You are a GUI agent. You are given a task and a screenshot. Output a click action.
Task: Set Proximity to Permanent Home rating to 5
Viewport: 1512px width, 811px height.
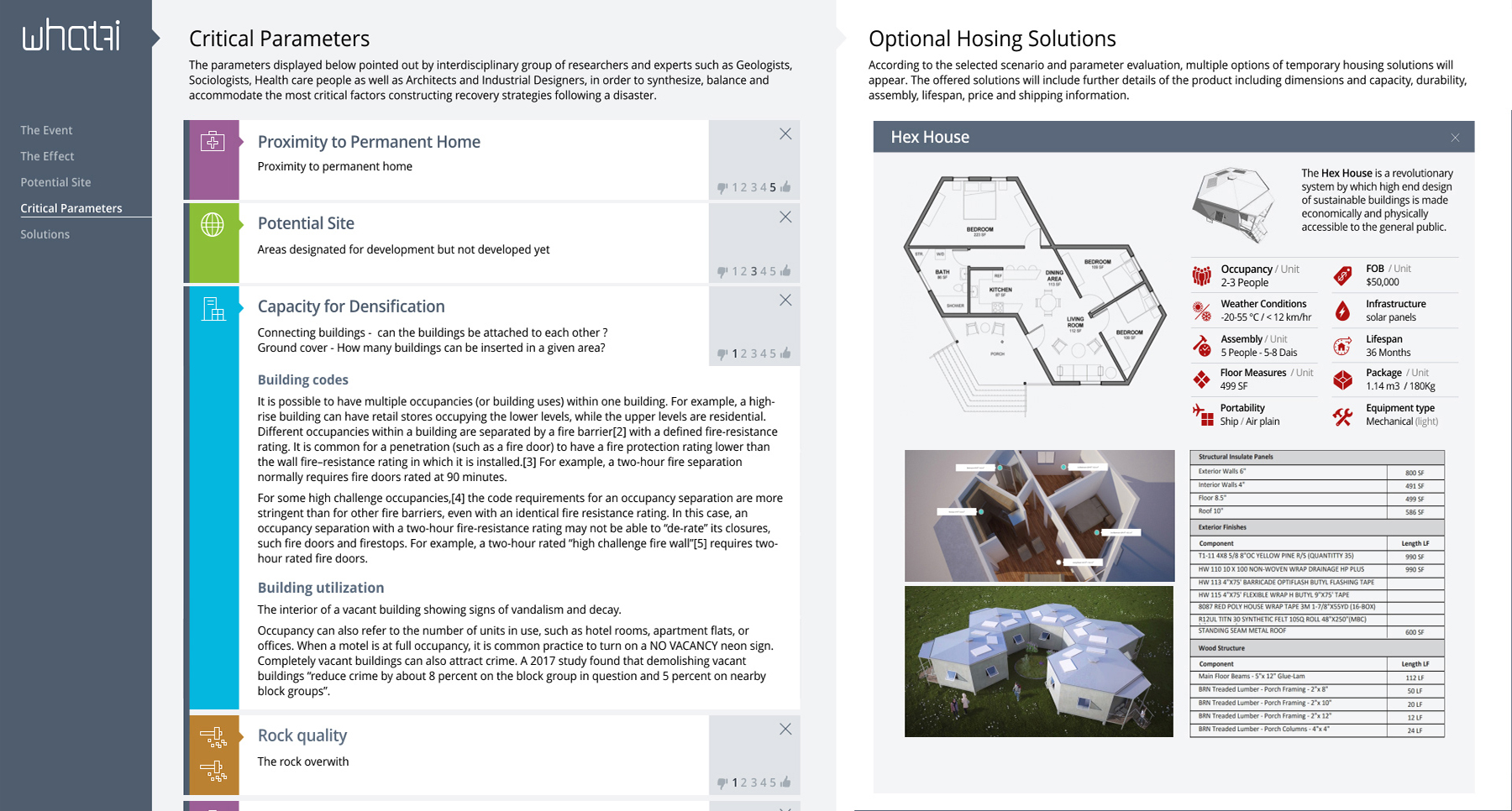tap(773, 188)
